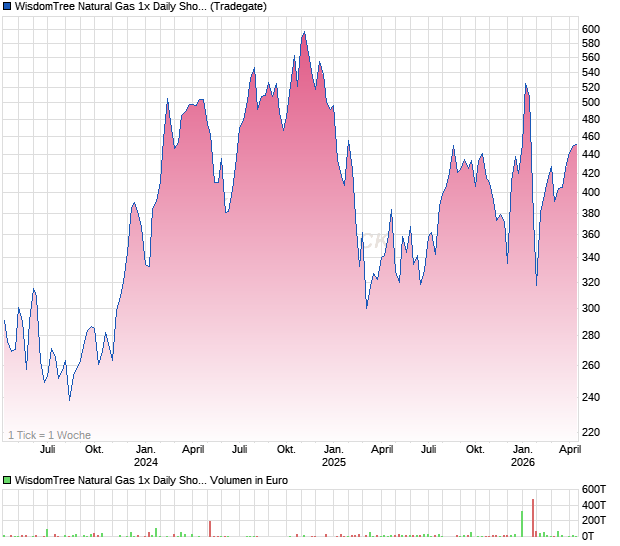
Task: Click the tall green volume bar at January 2026
Action: click(x=522, y=524)
